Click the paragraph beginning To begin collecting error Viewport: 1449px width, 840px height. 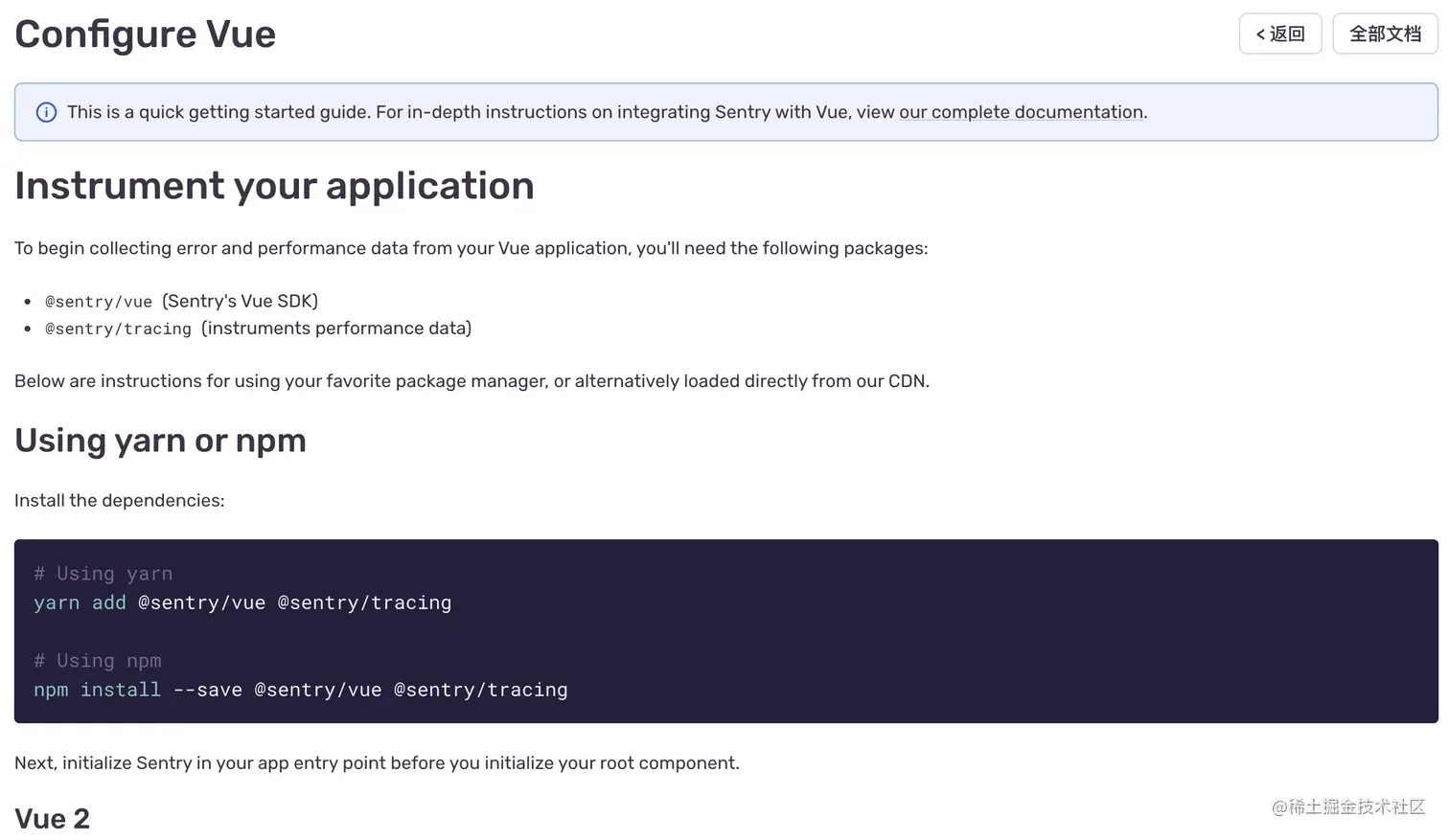coord(471,248)
